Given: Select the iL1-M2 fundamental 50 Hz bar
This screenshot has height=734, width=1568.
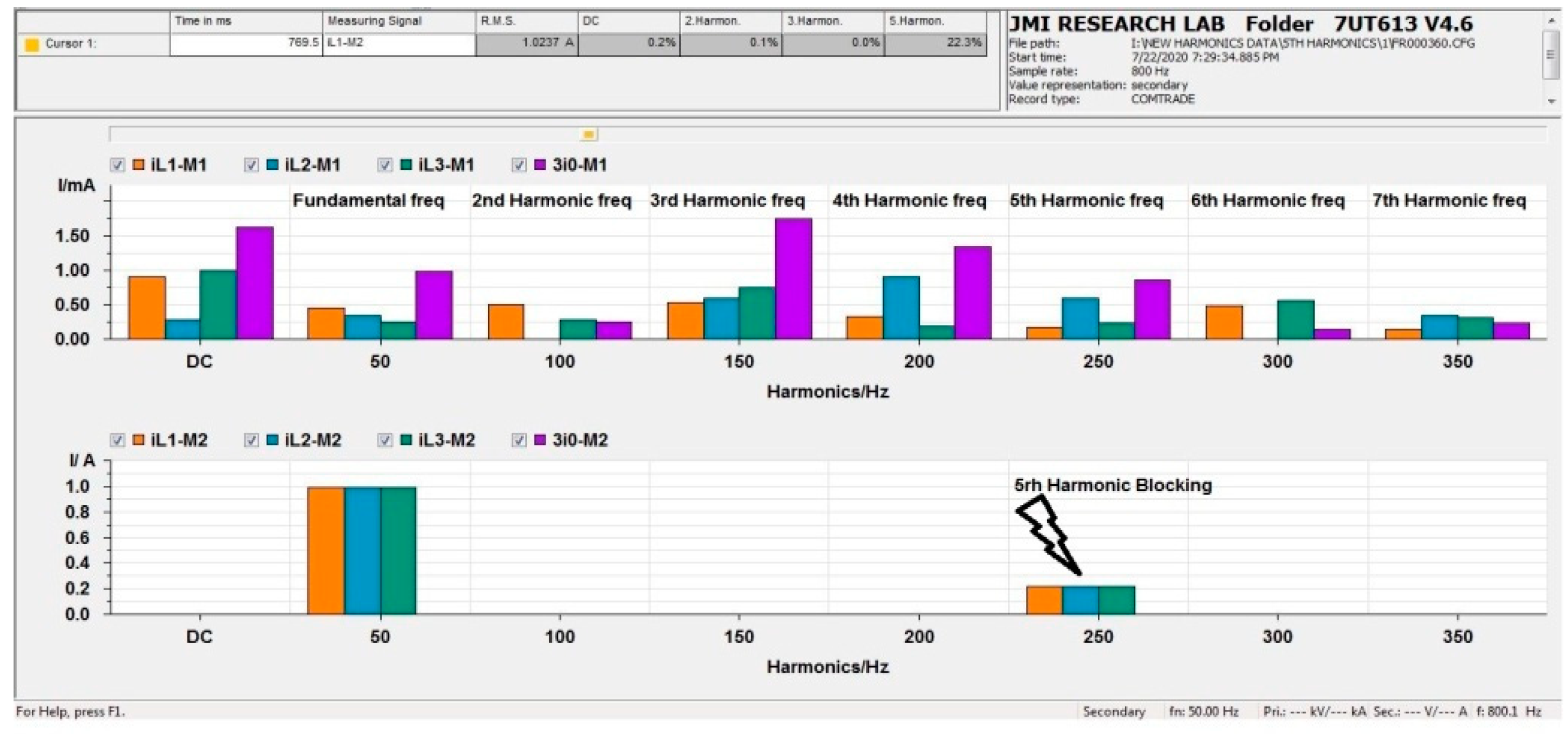Looking at the screenshot, I should (x=326, y=550).
